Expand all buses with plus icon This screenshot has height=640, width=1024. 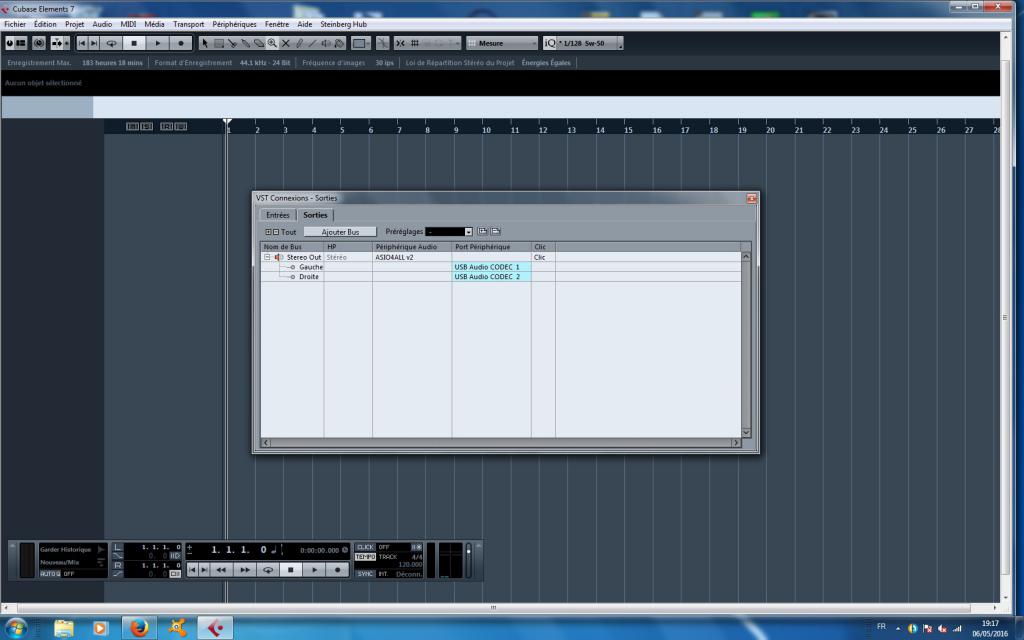point(268,232)
